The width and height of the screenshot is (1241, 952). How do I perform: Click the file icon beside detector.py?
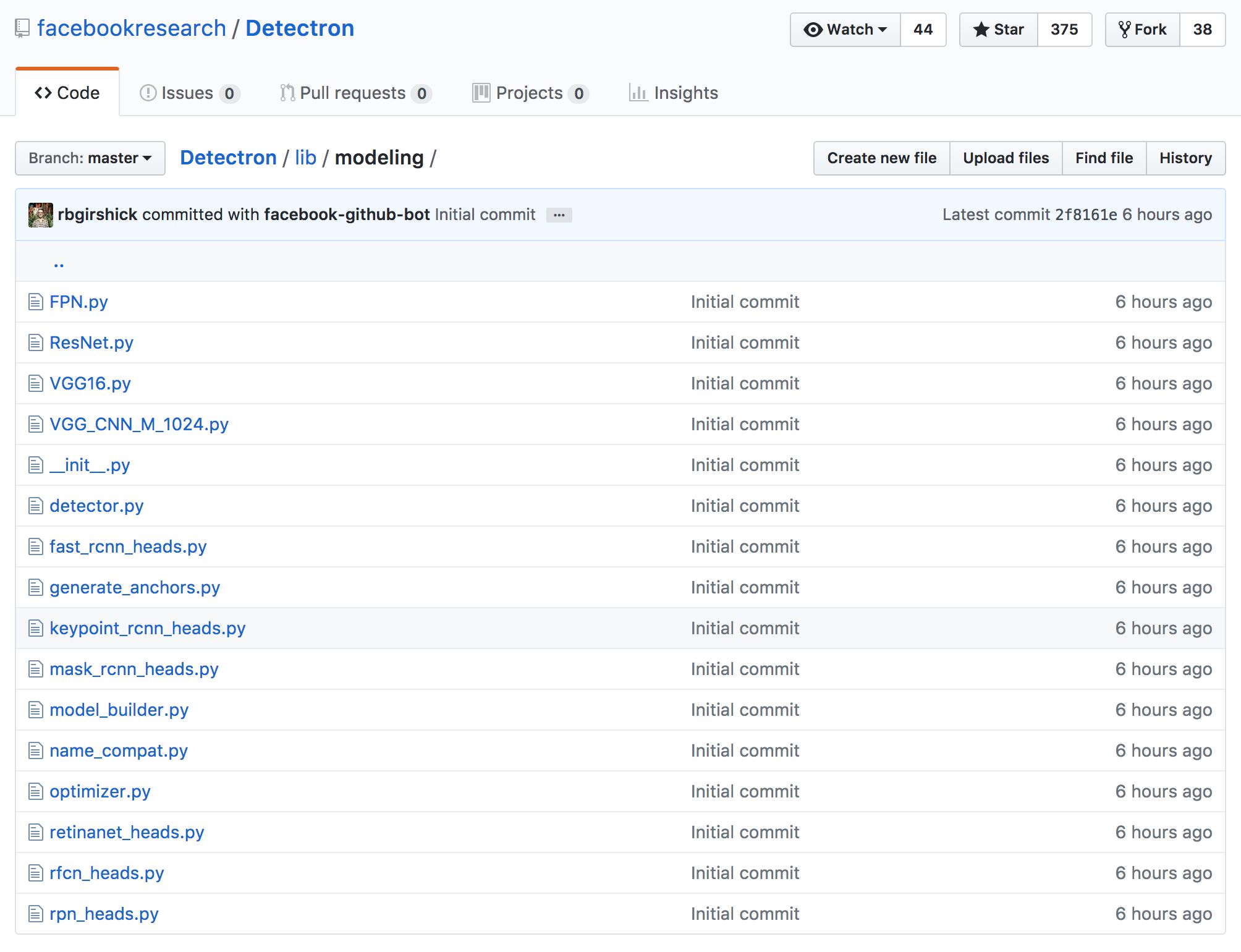click(36, 506)
